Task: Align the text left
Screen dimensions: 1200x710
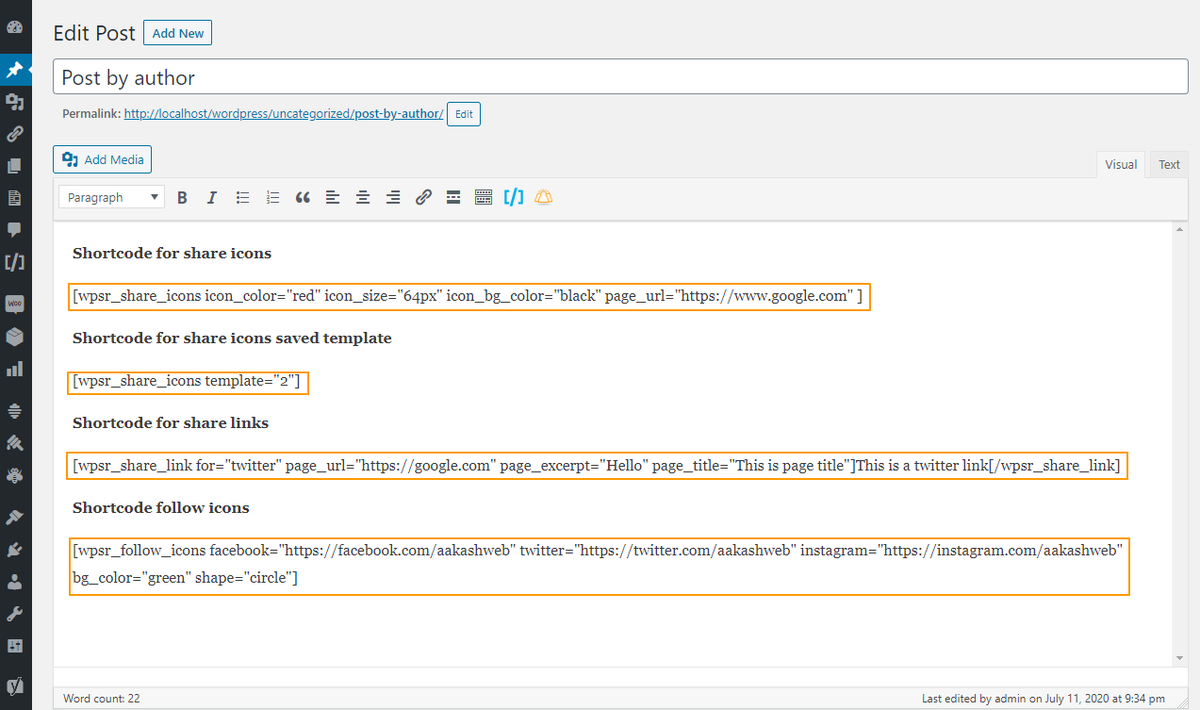Action: pos(333,198)
